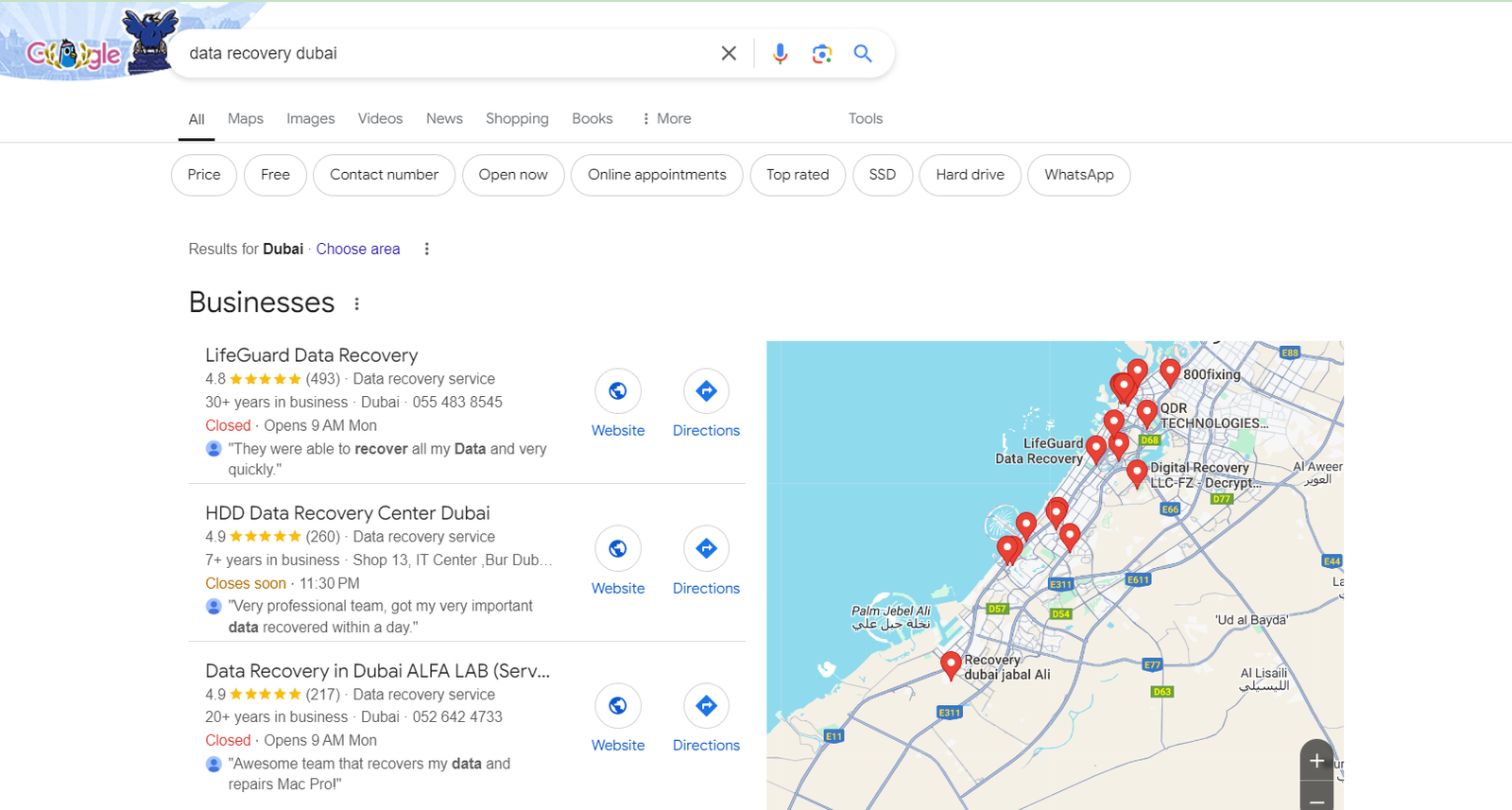The image size is (1512, 810).
Task: Click Directions label for HDD Data Recovery Center
Action: [x=706, y=589]
